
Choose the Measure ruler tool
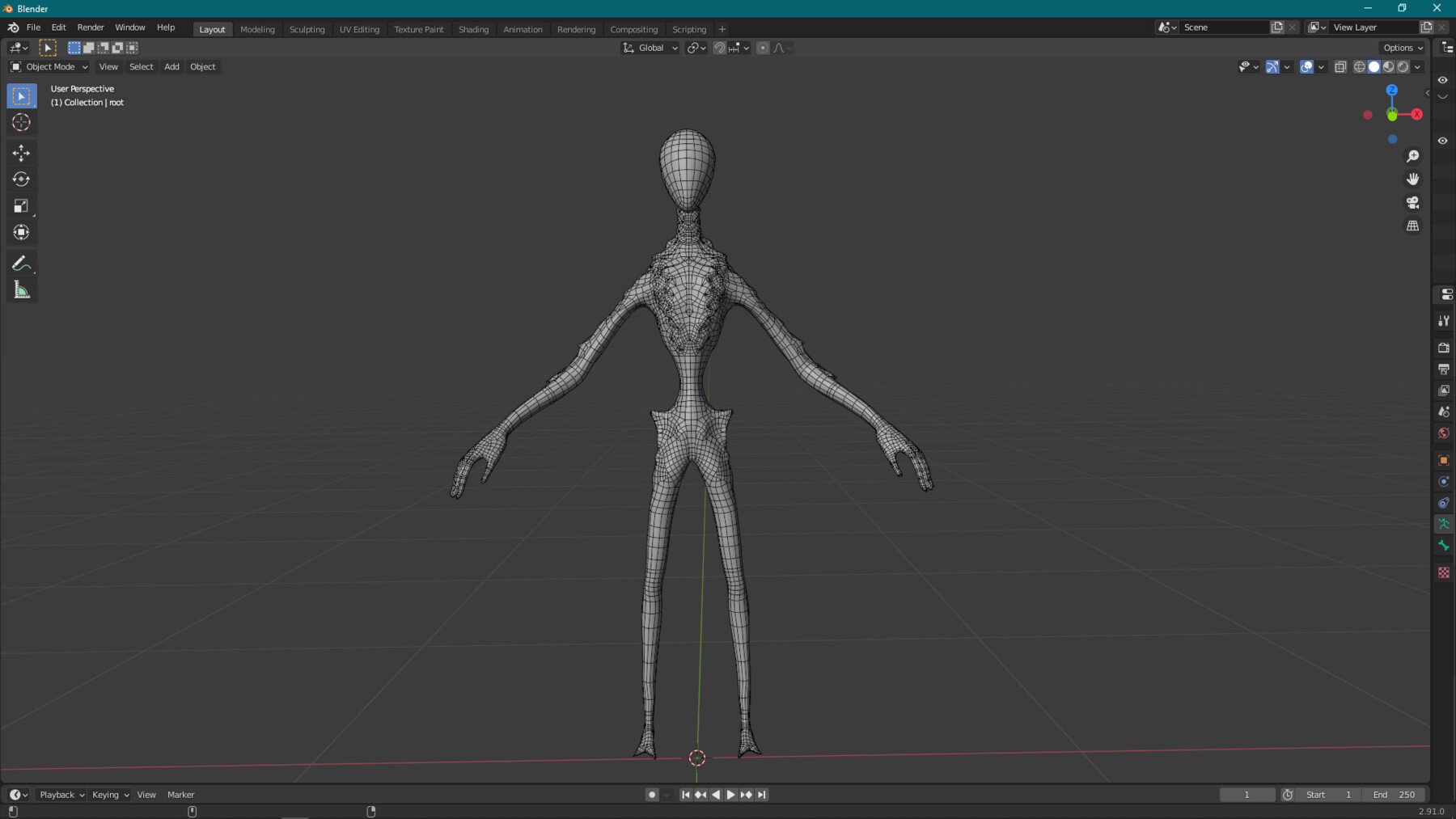coord(21,290)
